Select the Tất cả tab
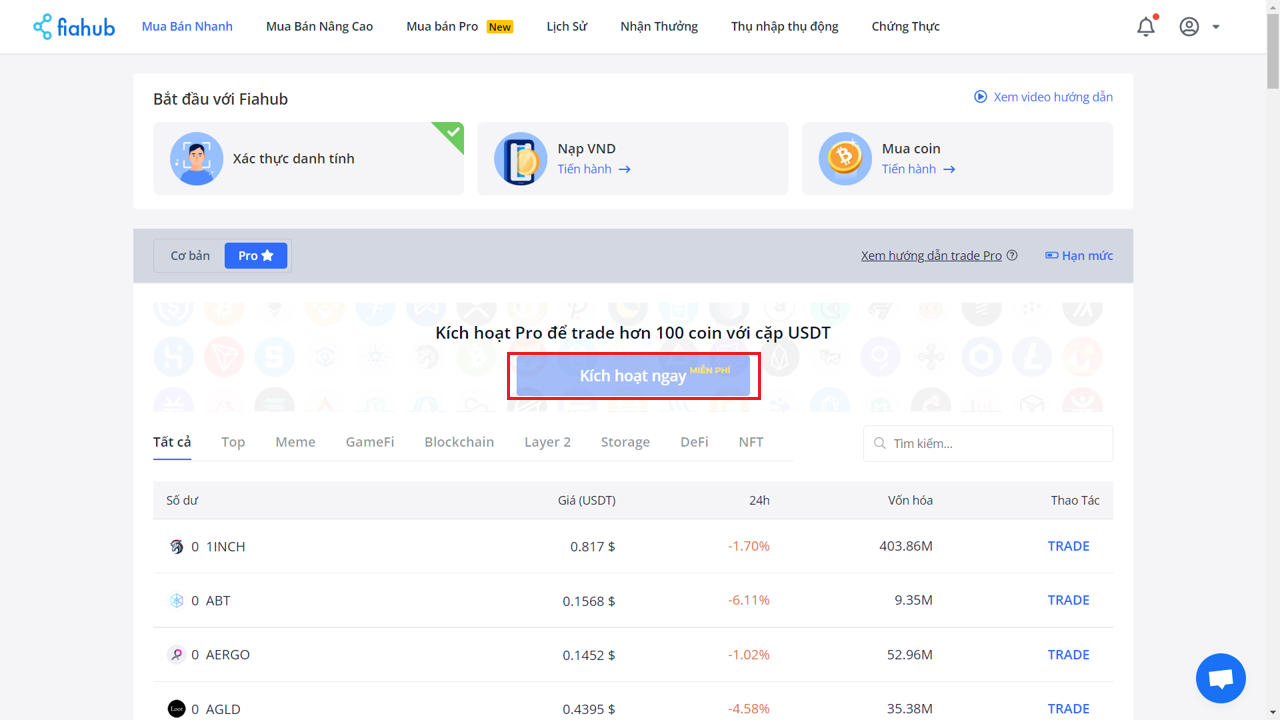Viewport: 1280px width, 720px height. (172, 441)
